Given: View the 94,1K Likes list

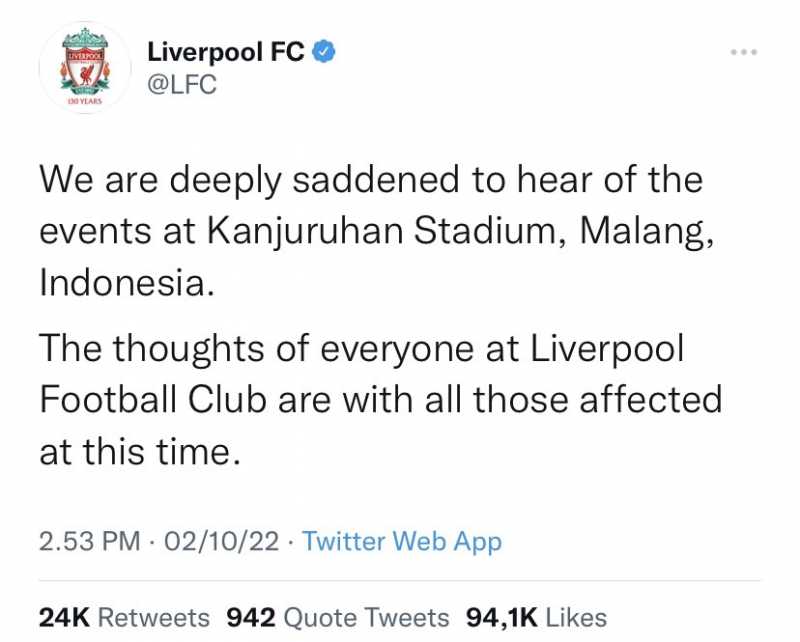Looking at the screenshot, I should point(536,618).
